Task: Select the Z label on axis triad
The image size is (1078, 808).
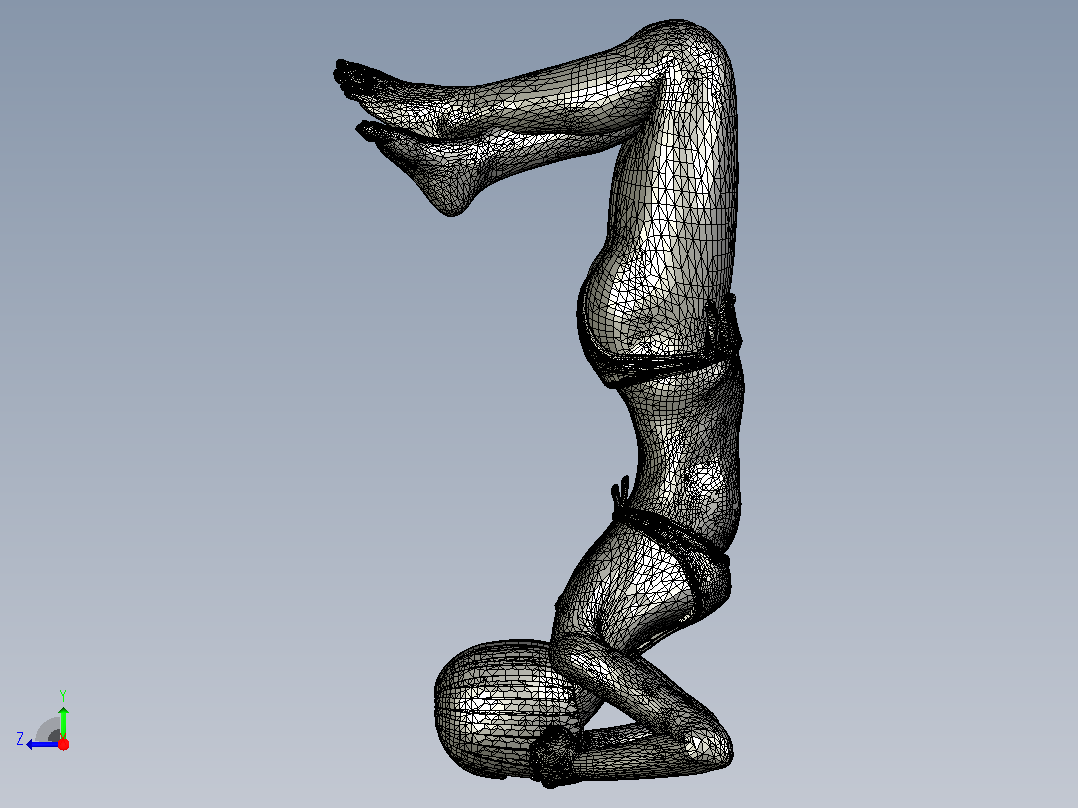Action: [20, 739]
